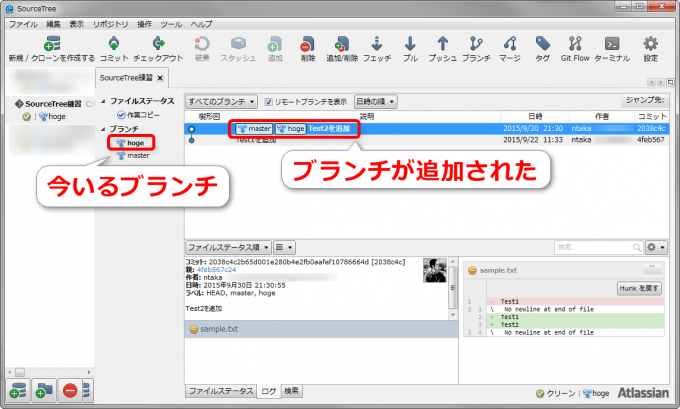Open the File (ファイル) menu
This screenshot has height=409, width=680.
pos(23,24)
